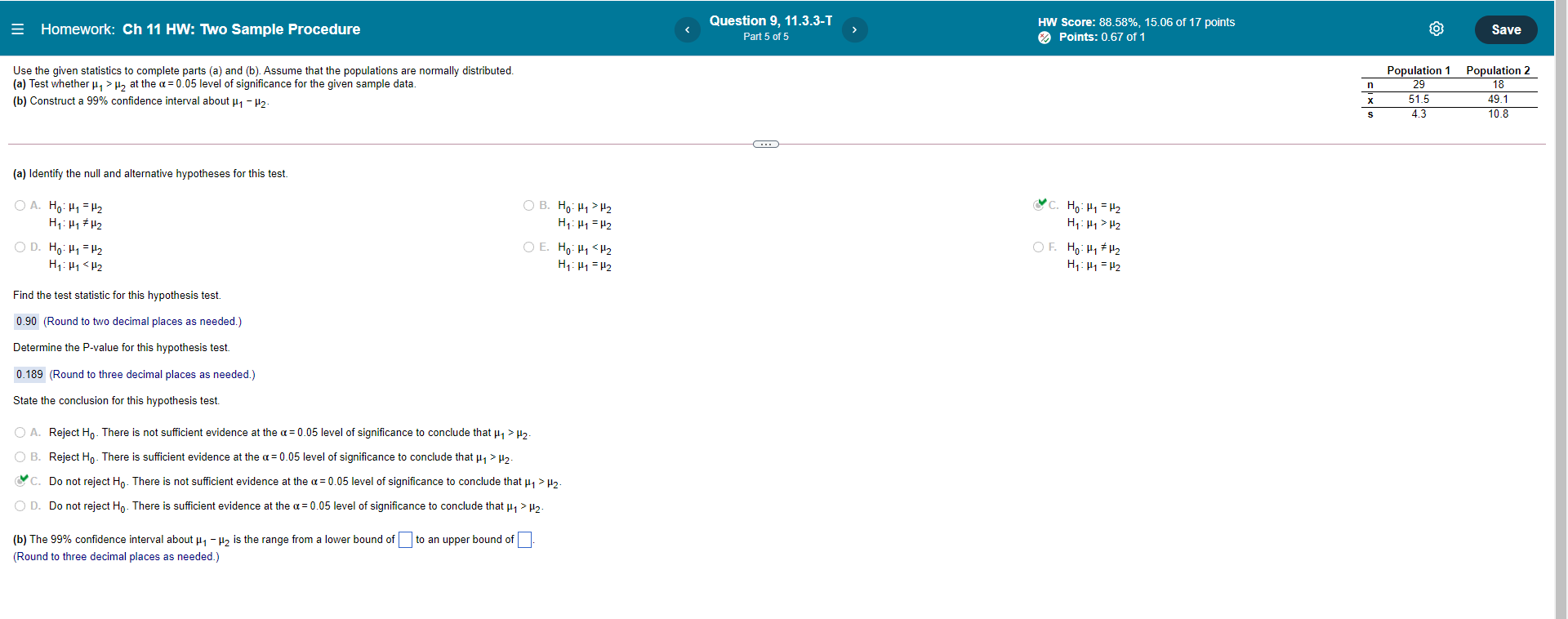
Task: Select hypothesis option D with H1: μ1 < μ2
Action: pos(20,247)
